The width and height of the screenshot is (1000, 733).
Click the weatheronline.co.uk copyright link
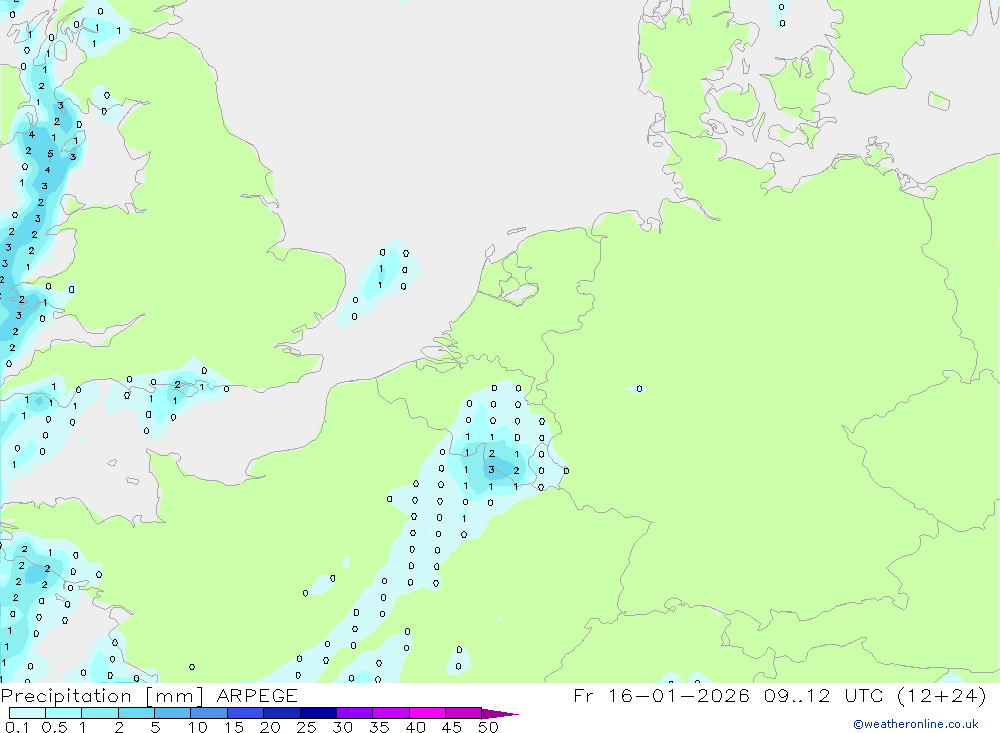pos(915,724)
